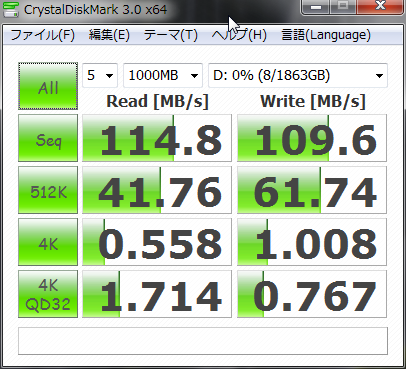This screenshot has height=369, width=406.
Task: Click the Seq read result 114.8
Action: coord(157,138)
